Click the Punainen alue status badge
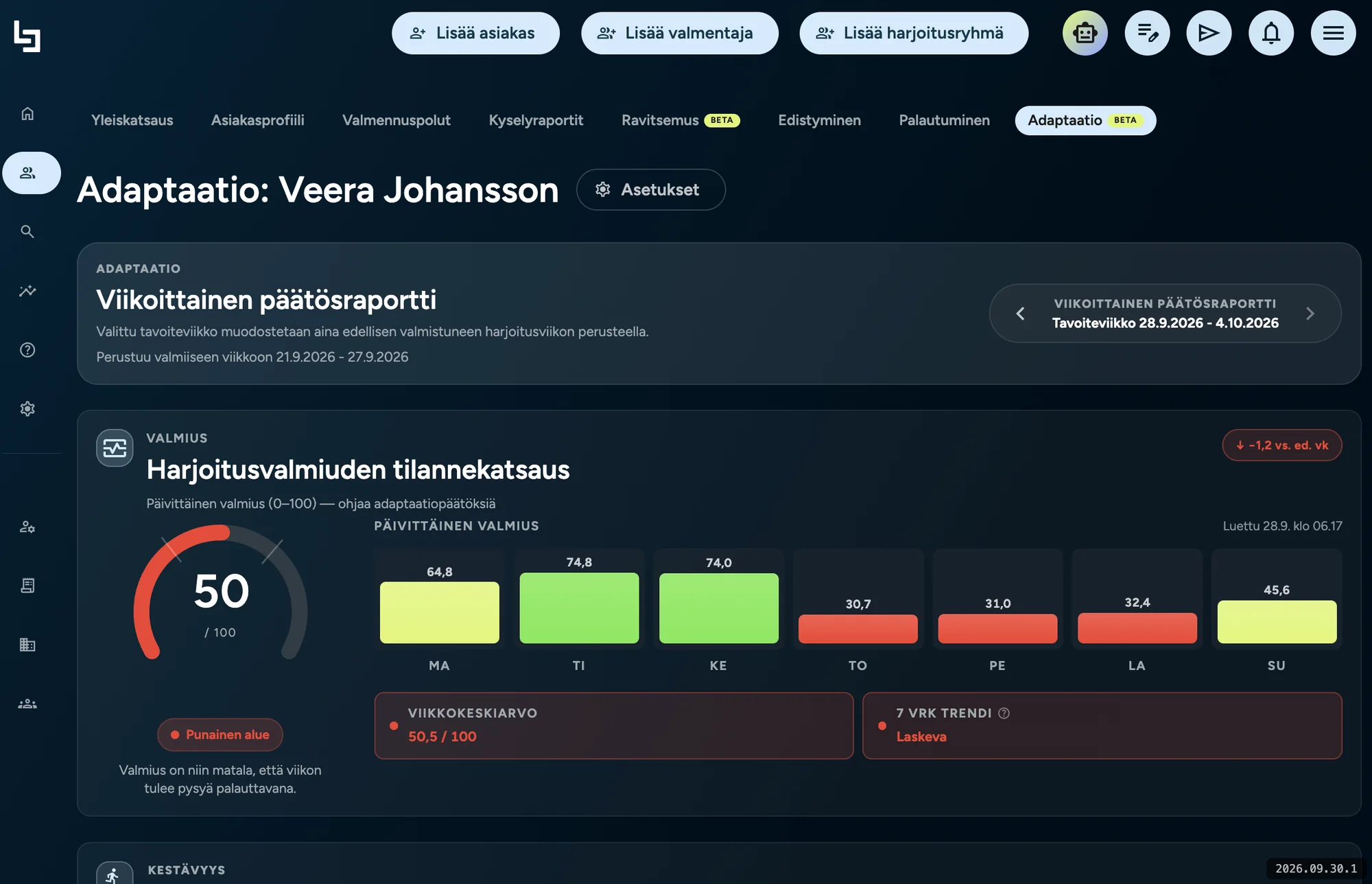This screenshot has height=884, width=1372. pyautogui.click(x=220, y=734)
